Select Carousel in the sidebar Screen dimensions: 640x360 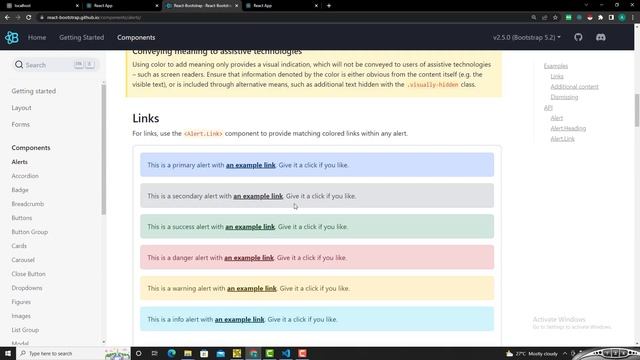click(x=23, y=260)
